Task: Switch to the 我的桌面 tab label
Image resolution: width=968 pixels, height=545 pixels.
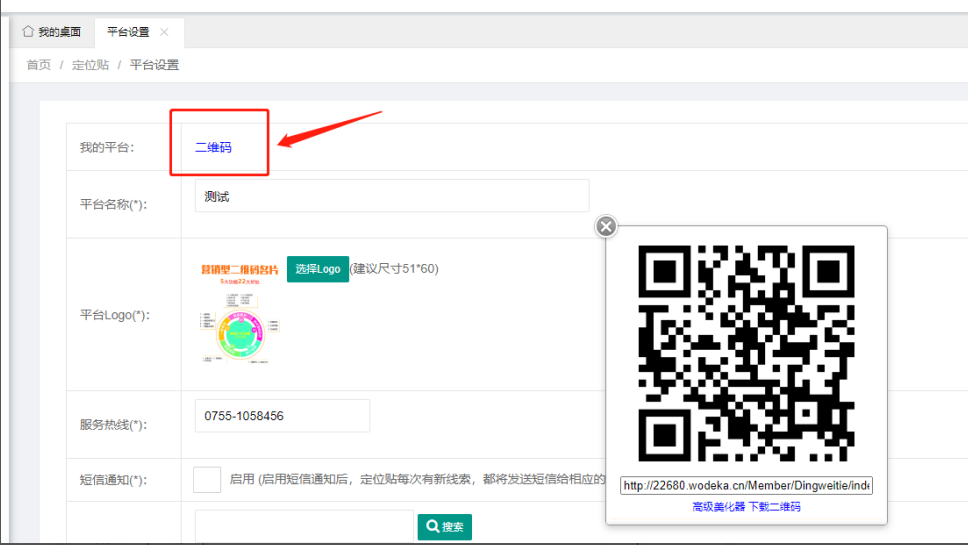Action: [60, 32]
